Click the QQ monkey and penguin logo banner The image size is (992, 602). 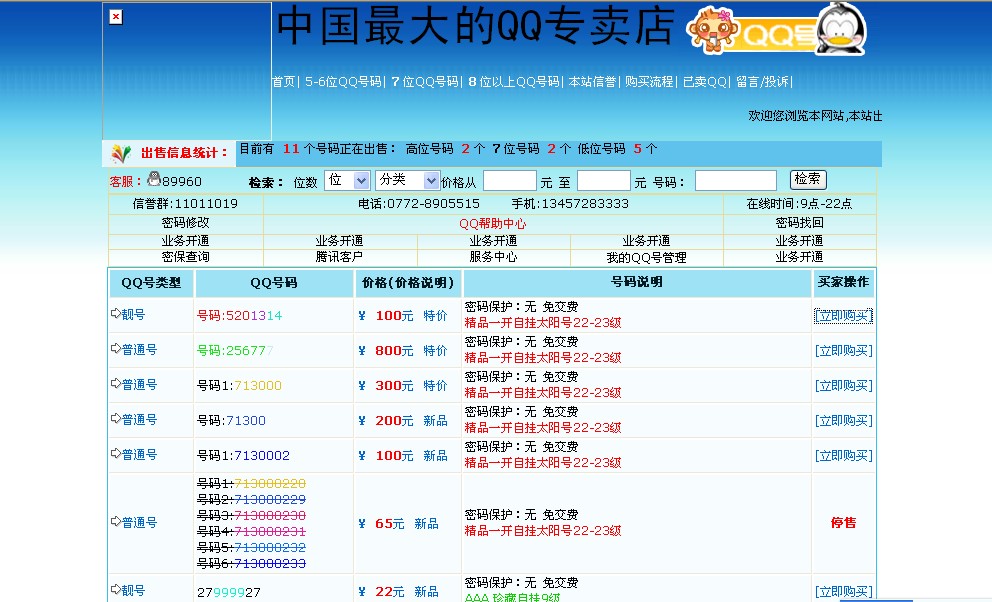click(776, 29)
